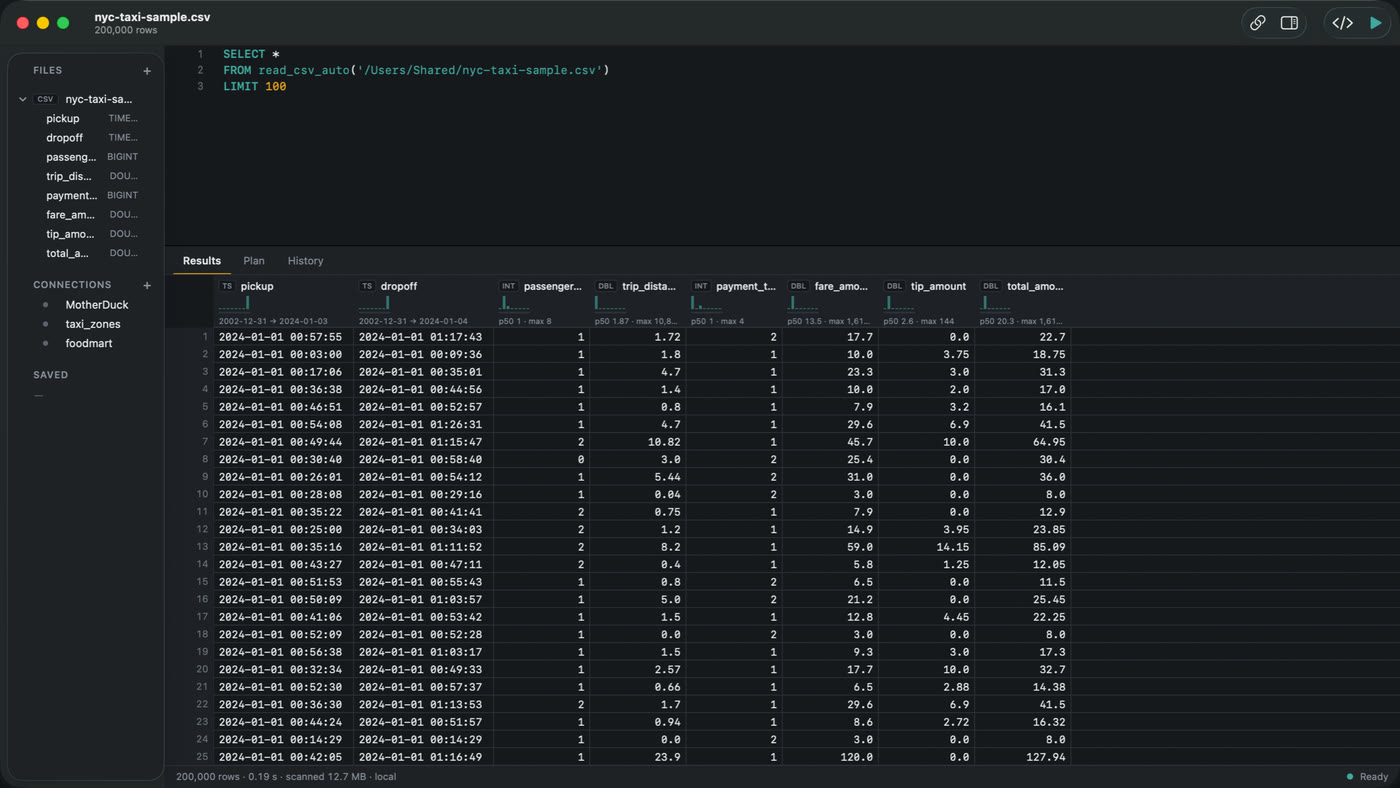Switch to the Results tab
This screenshot has height=788, width=1400.
202,261
